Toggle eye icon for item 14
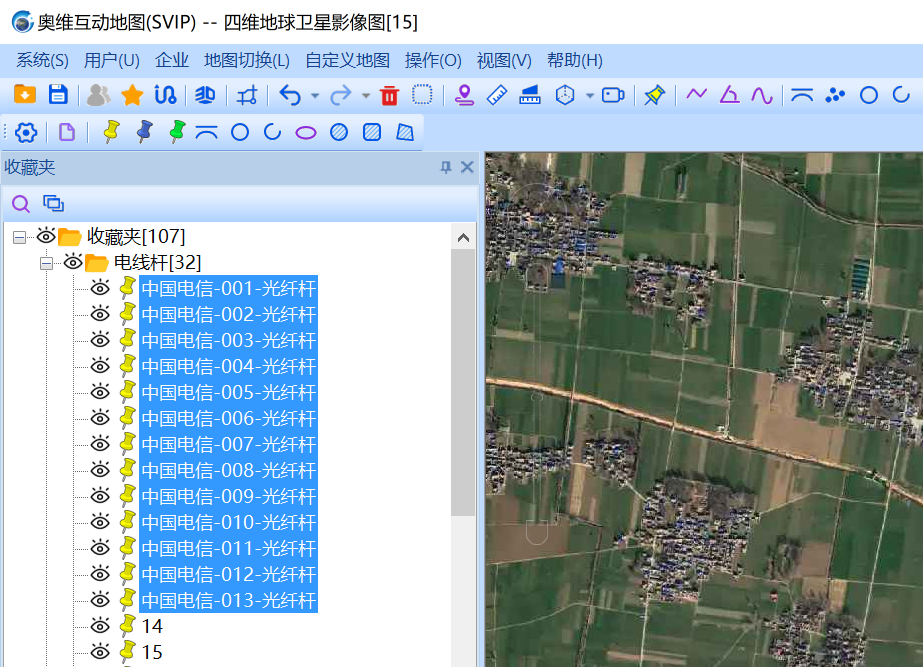This screenshot has height=667, width=923. pos(100,626)
